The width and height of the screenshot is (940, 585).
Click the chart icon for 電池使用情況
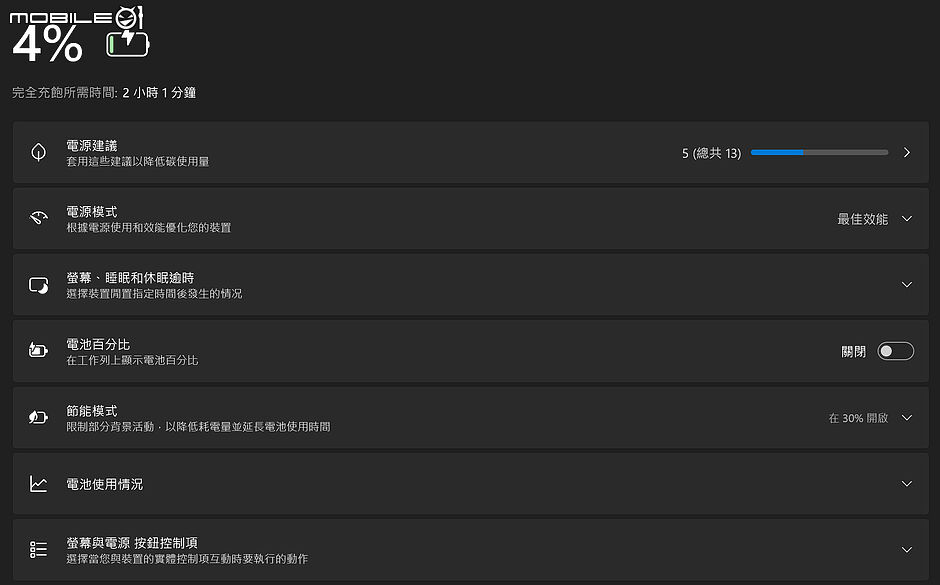pyautogui.click(x=38, y=484)
